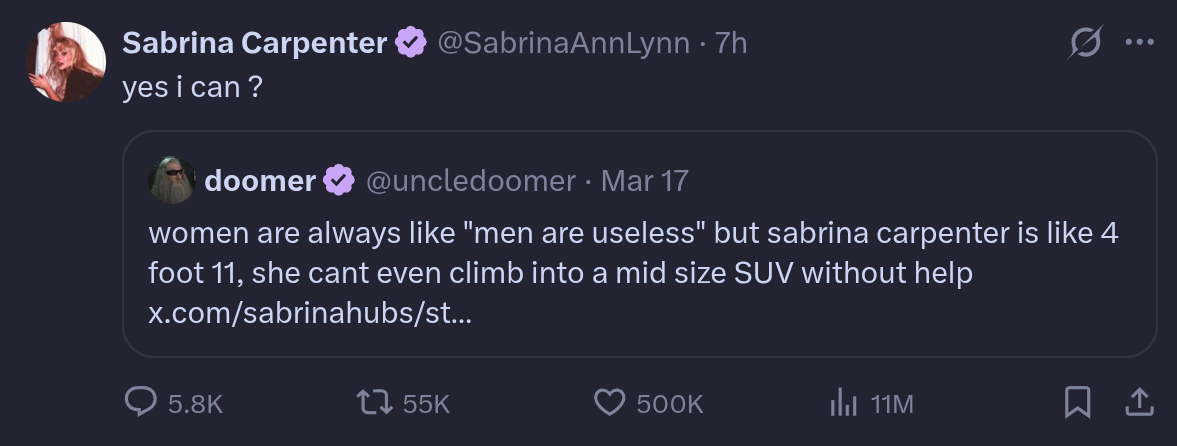Open Sabrina Carpenter's profile avatar

pos(66,62)
